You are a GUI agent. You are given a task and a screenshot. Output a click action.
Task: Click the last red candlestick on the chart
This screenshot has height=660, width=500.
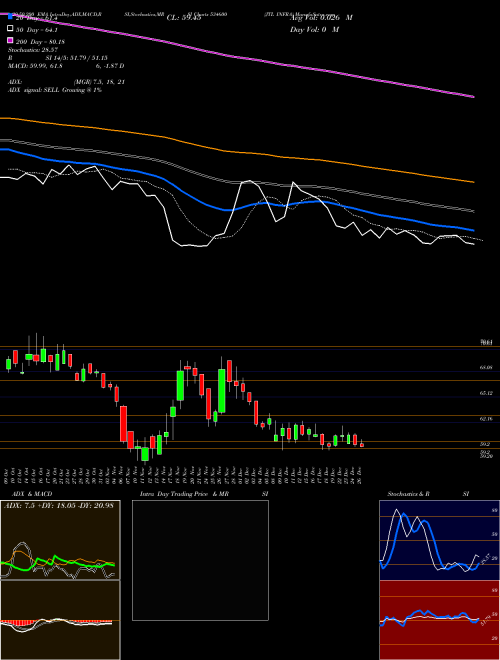click(362, 444)
